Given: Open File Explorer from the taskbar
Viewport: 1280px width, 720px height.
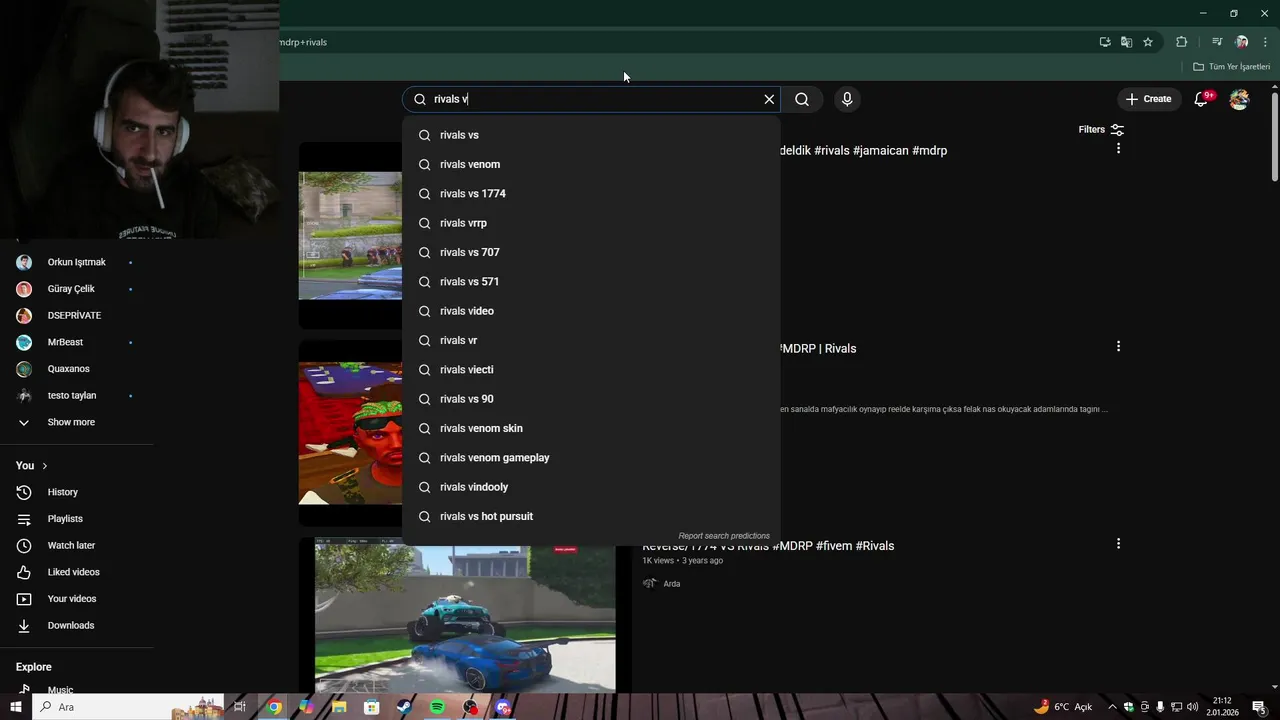Looking at the screenshot, I should click(x=339, y=707).
